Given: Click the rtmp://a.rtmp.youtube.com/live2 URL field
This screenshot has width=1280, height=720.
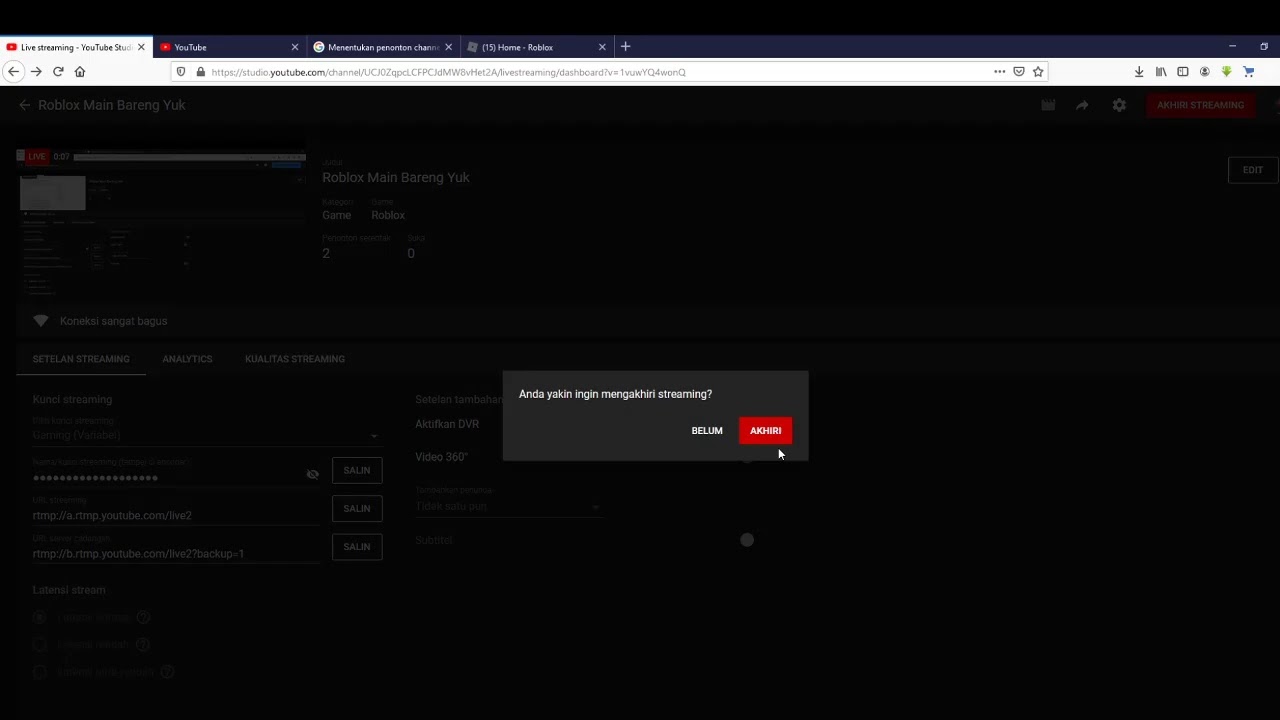Looking at the screenshot, I should [x=176, y=515].
